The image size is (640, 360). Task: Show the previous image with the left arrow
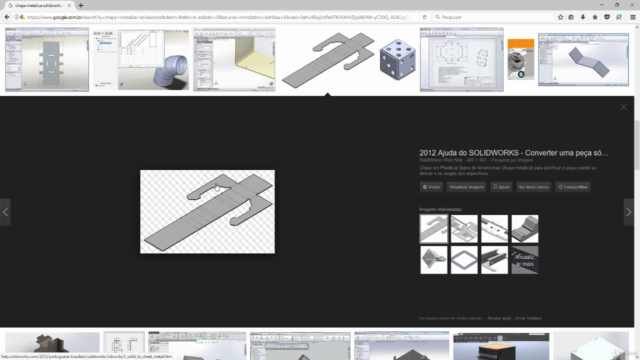5,212
